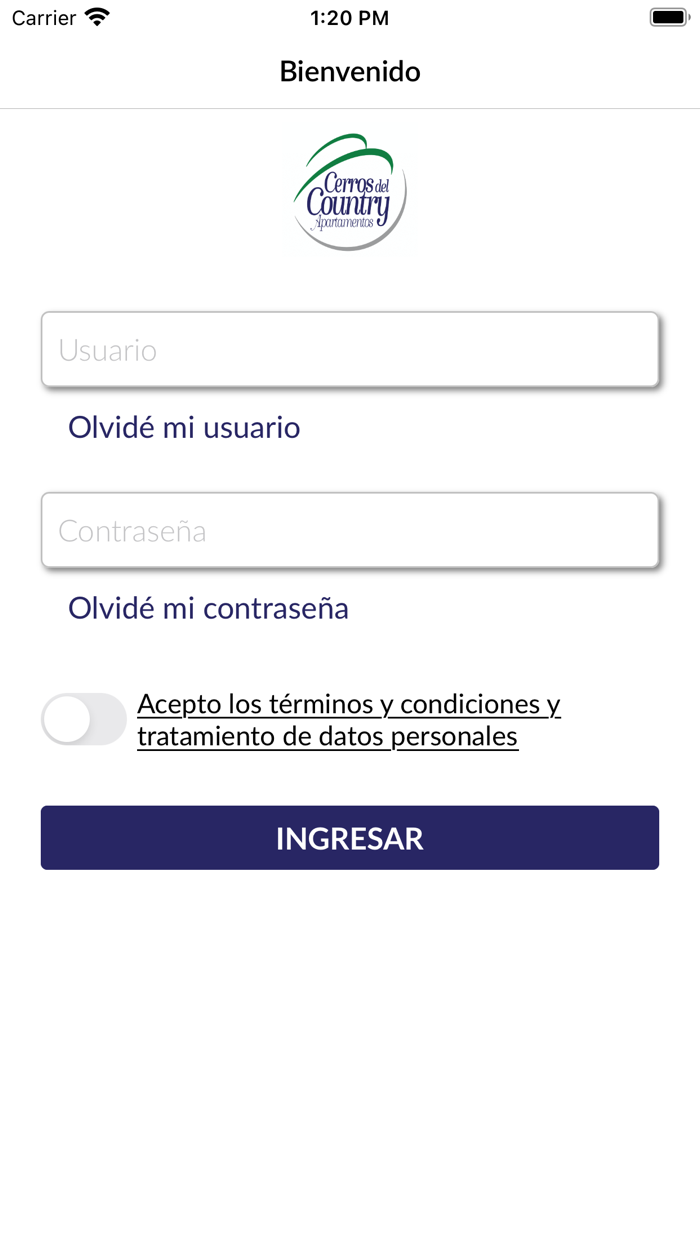Tap the green arc atop the logo
Screen dimensions: 700x1244
(x=345, y=147)
